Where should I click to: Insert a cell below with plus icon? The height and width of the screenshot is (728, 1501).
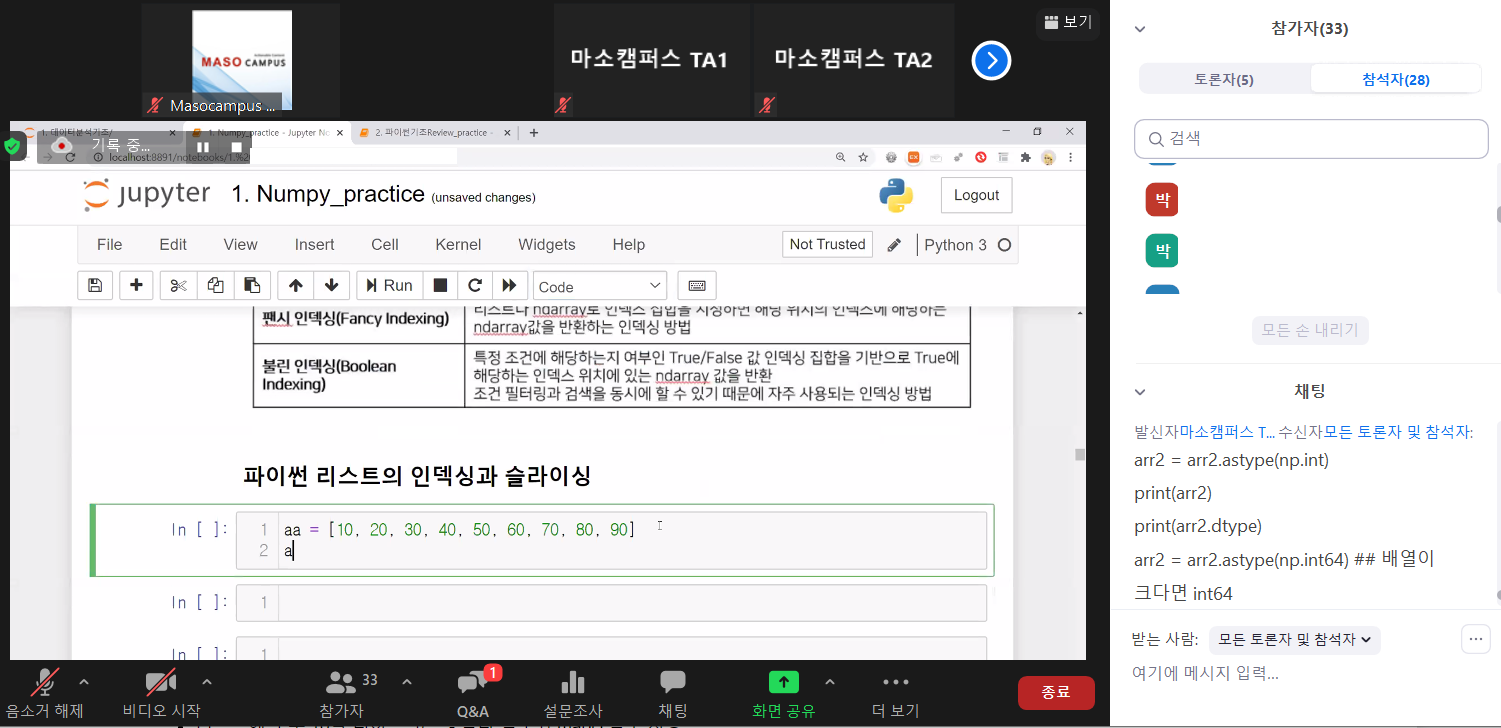pos(136,285)
